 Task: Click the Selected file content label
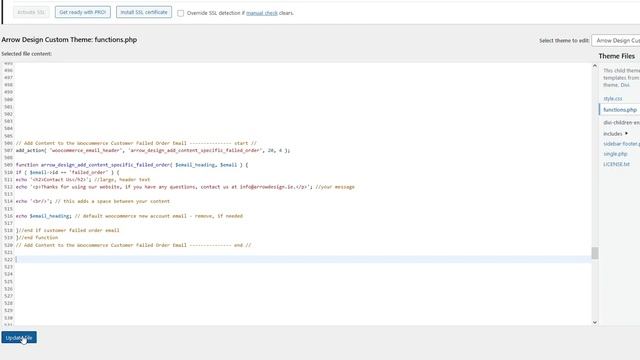tap(27, 54)
